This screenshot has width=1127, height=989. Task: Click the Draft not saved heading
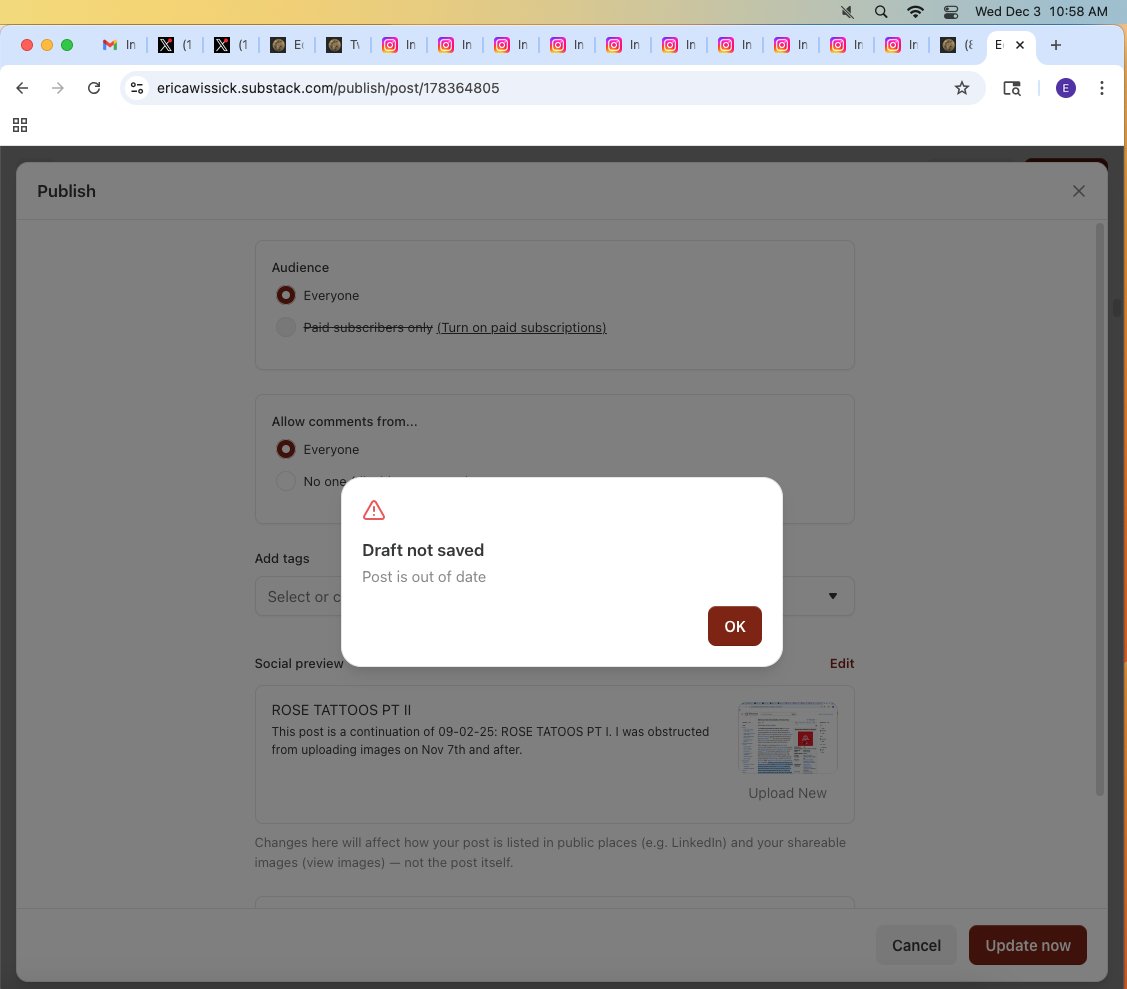click(x=423, y=550)
